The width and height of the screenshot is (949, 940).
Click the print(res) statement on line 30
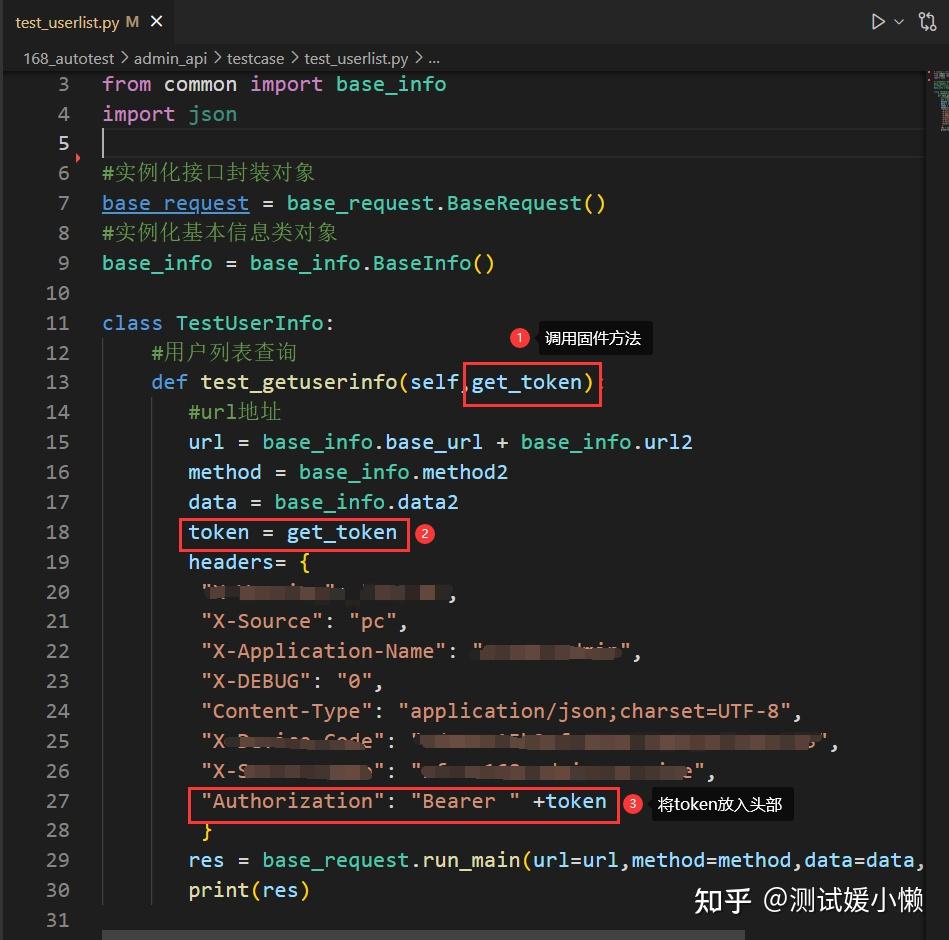(249, 890)
